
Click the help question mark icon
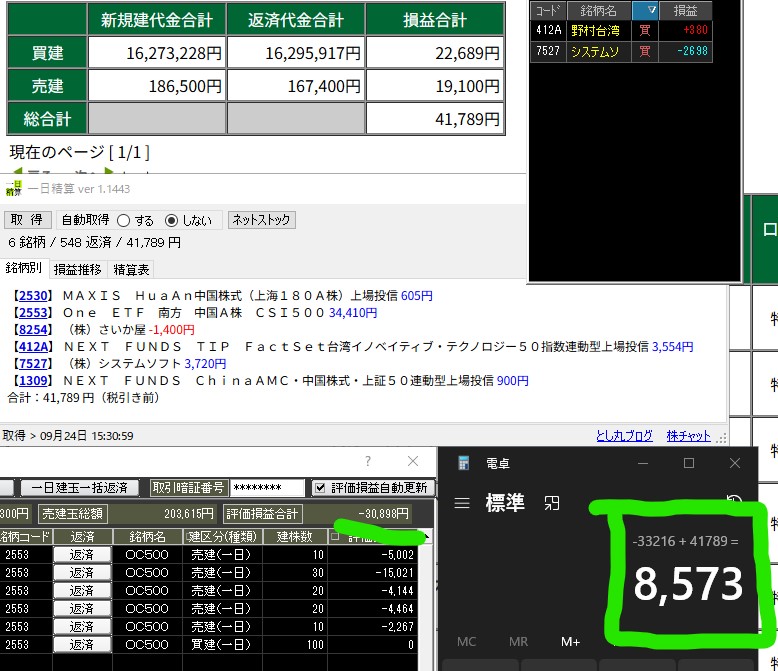tap(367, 461)
